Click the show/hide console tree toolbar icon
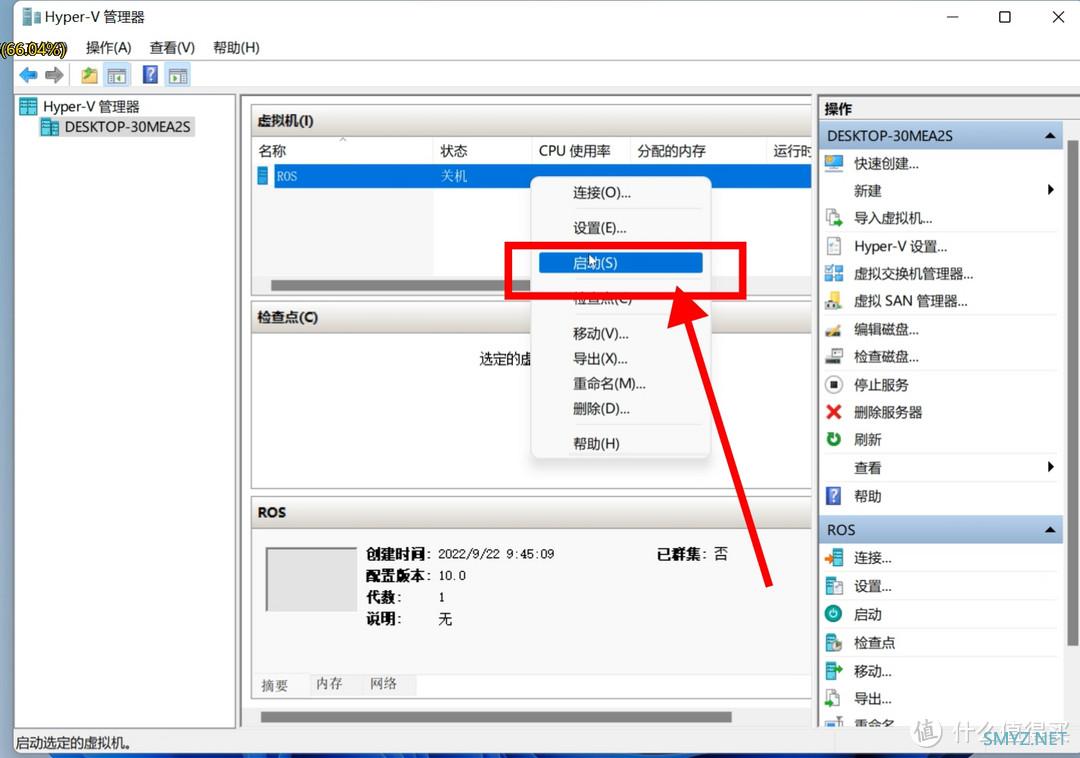1080x758 pixels. [x=117, y=75]
